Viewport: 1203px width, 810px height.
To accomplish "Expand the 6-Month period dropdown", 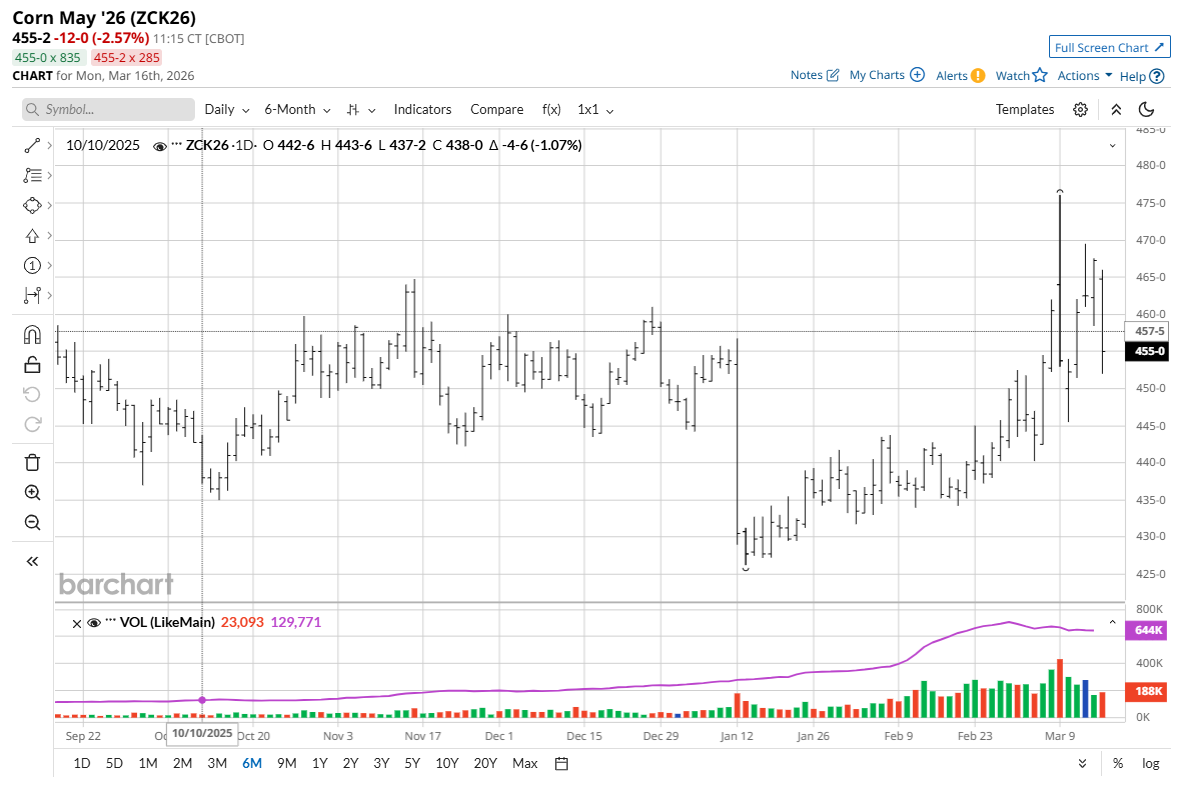I will coord(297,110).
